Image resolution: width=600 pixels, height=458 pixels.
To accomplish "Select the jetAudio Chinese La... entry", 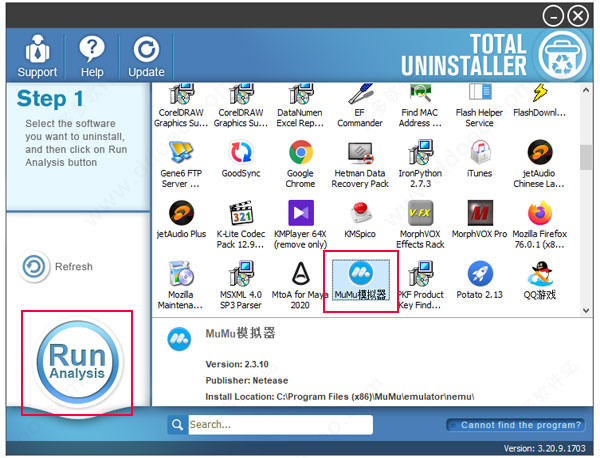I will pyautogui.click(x=540, y=165).
